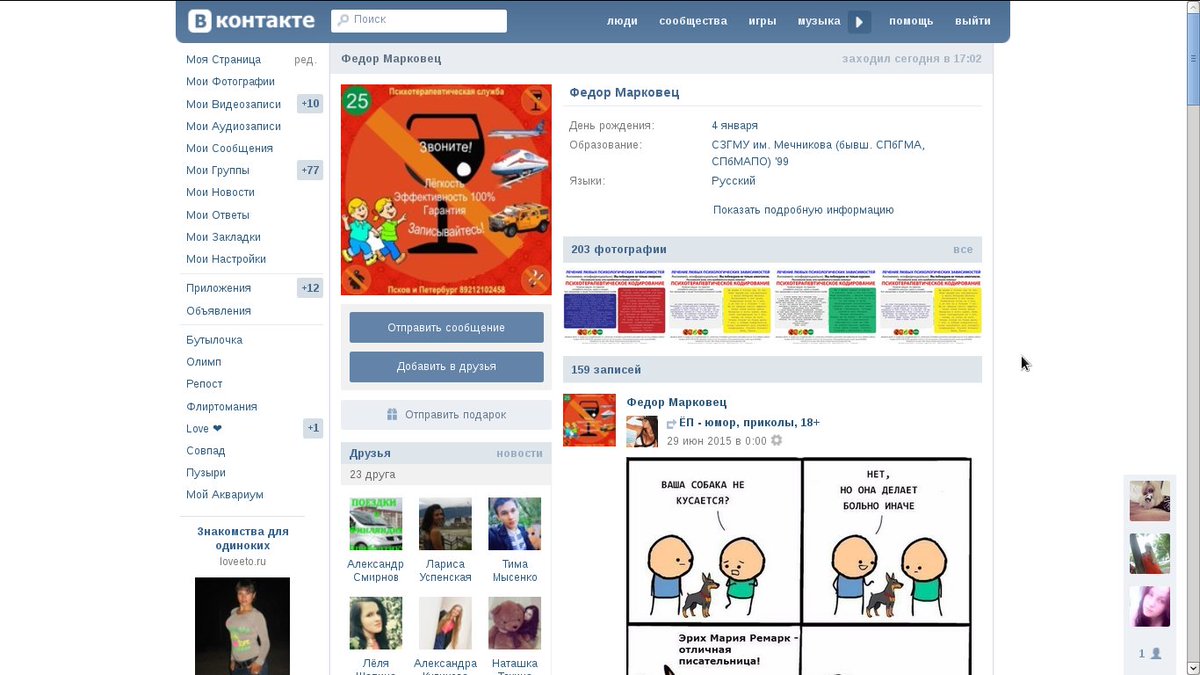Image resolution: width=1200 pixels, height=675 pixels.
Task: Open gift icon in Send gift button
Action: pyautogui.click(x=393, y=415)
